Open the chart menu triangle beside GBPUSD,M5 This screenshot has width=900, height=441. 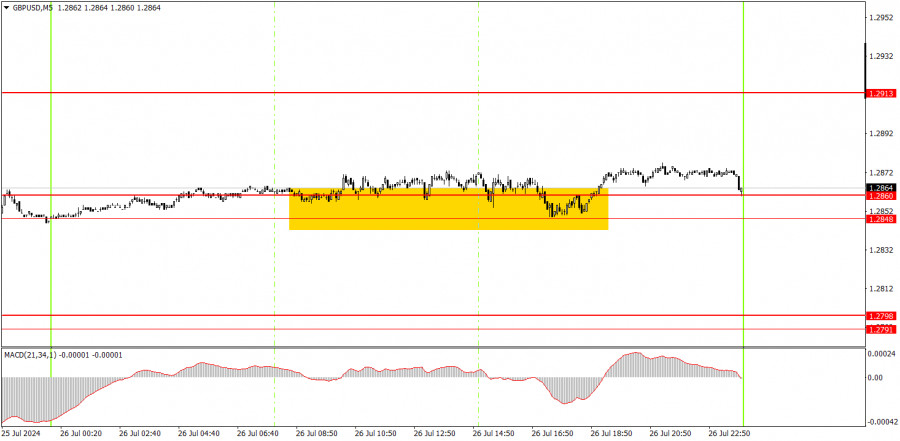[6, 9]
